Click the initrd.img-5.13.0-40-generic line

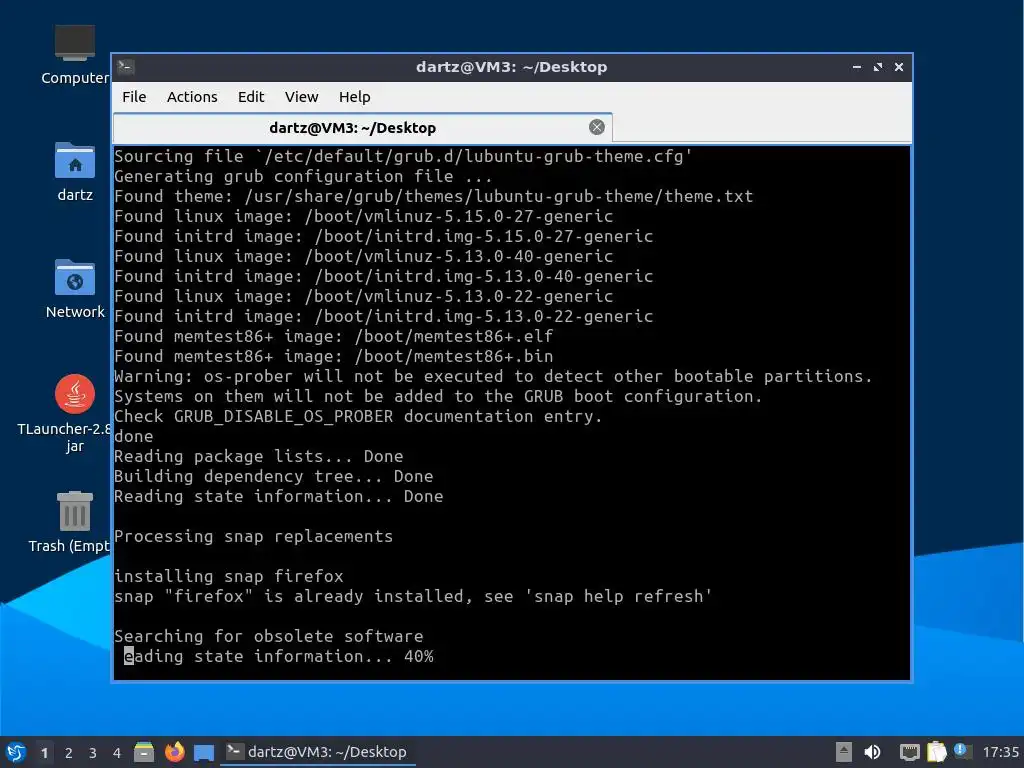coord(383,276)
